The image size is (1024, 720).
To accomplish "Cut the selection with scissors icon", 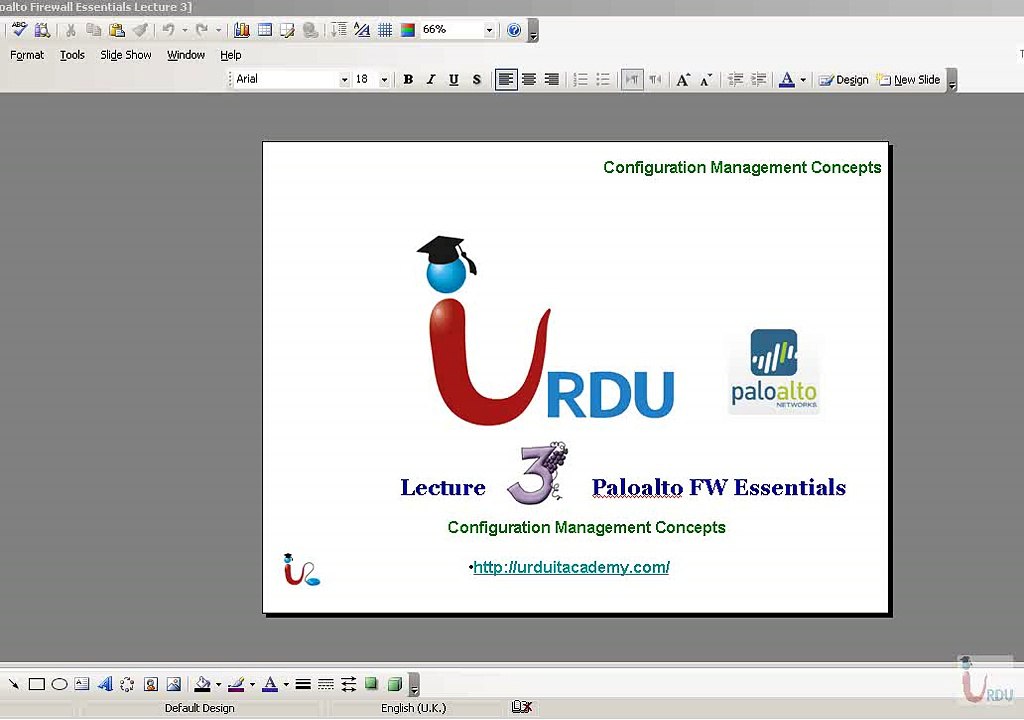I will [71, 30].
